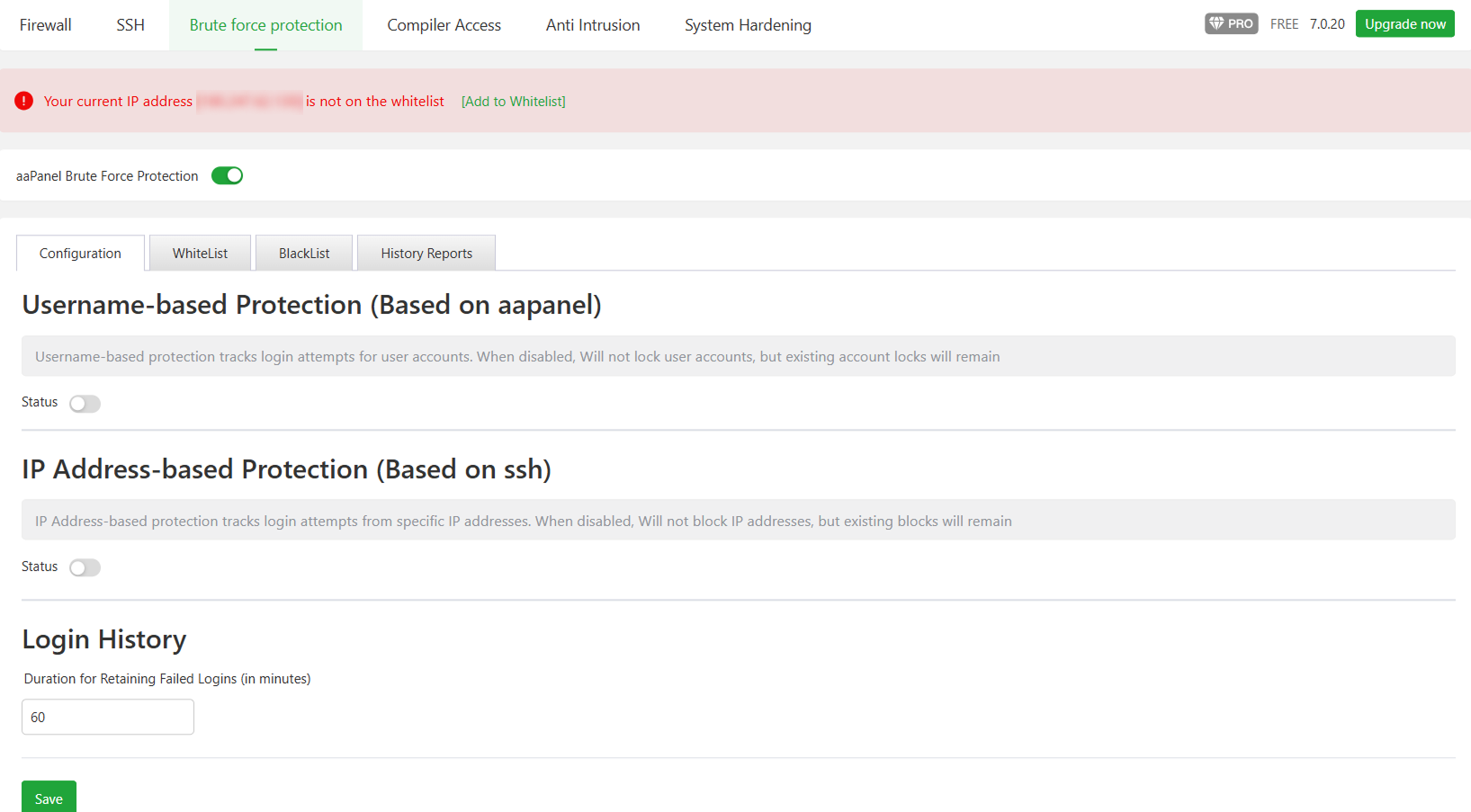Click the Add to Whitelist link
The image size is (1471, 812).
coord(513,102)
